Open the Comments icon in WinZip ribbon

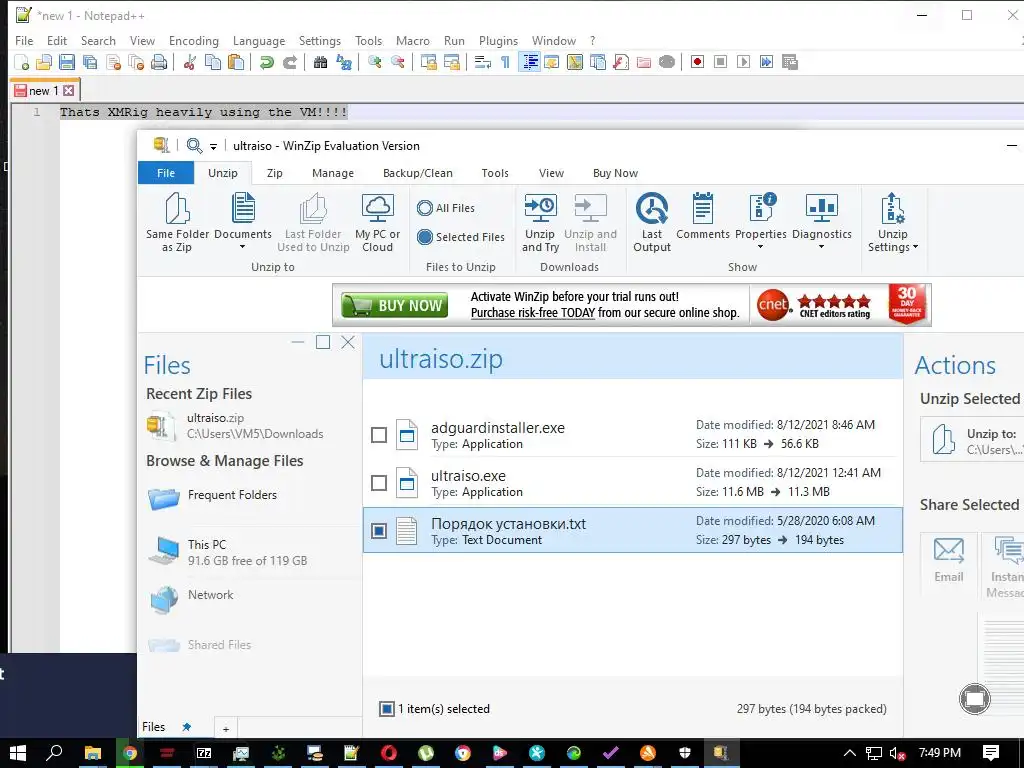(x=703, y=216)
